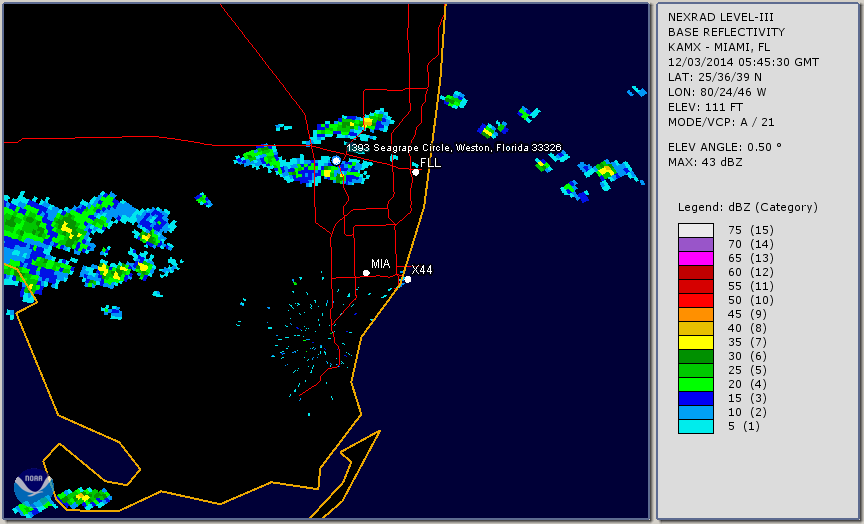Select the 70 dBZ purple legend swatch
Image resolution: width=864 pixels, height=524 pixels.
tap(696, 244)
